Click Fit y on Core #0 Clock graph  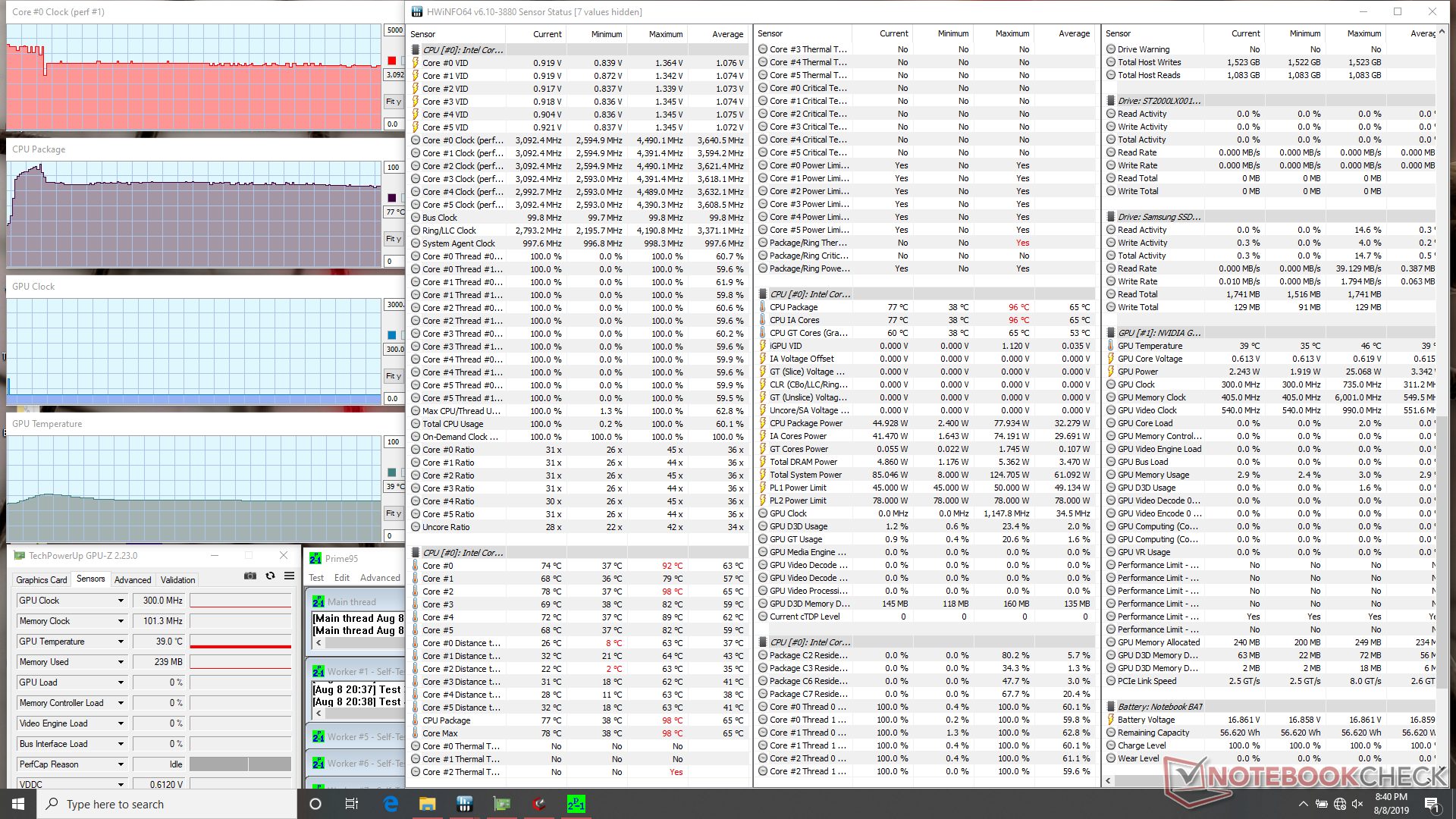pos(393,102)
